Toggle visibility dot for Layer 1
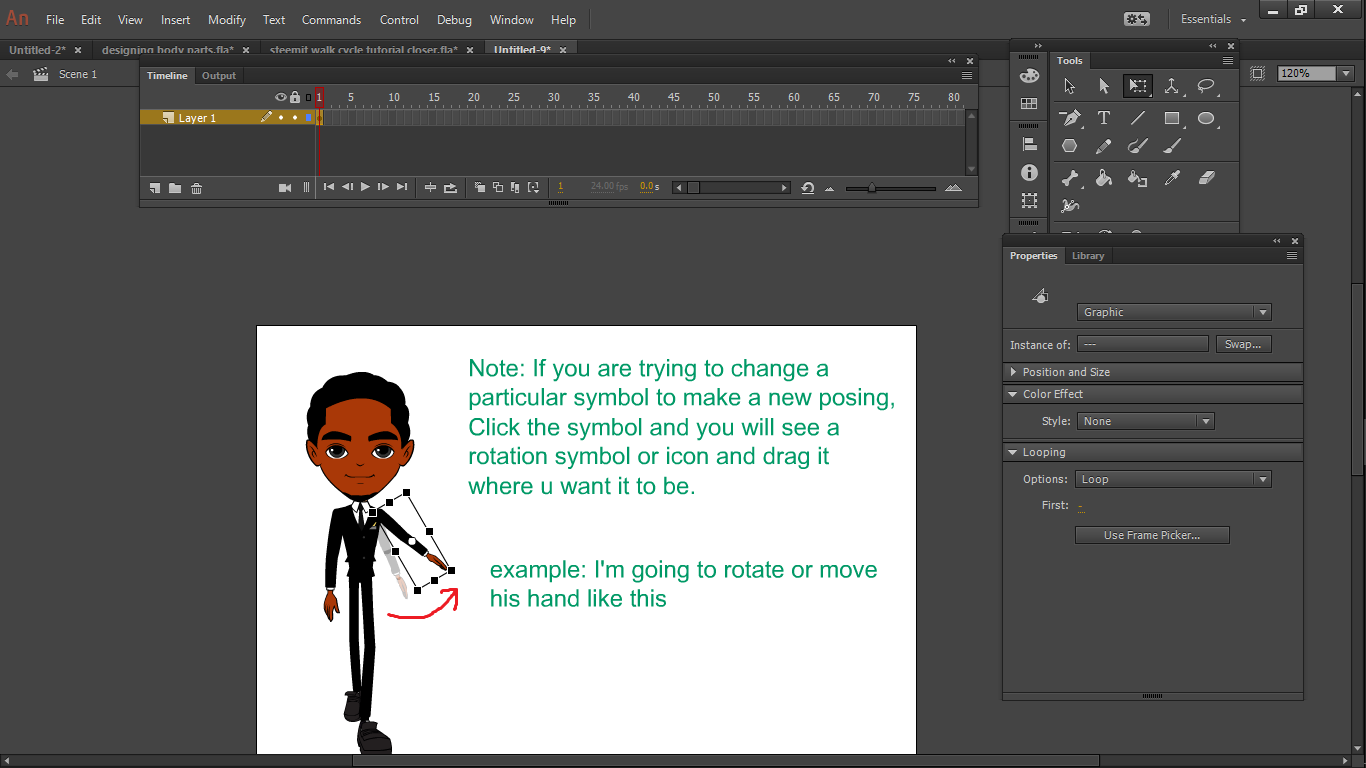 (281, 118)
